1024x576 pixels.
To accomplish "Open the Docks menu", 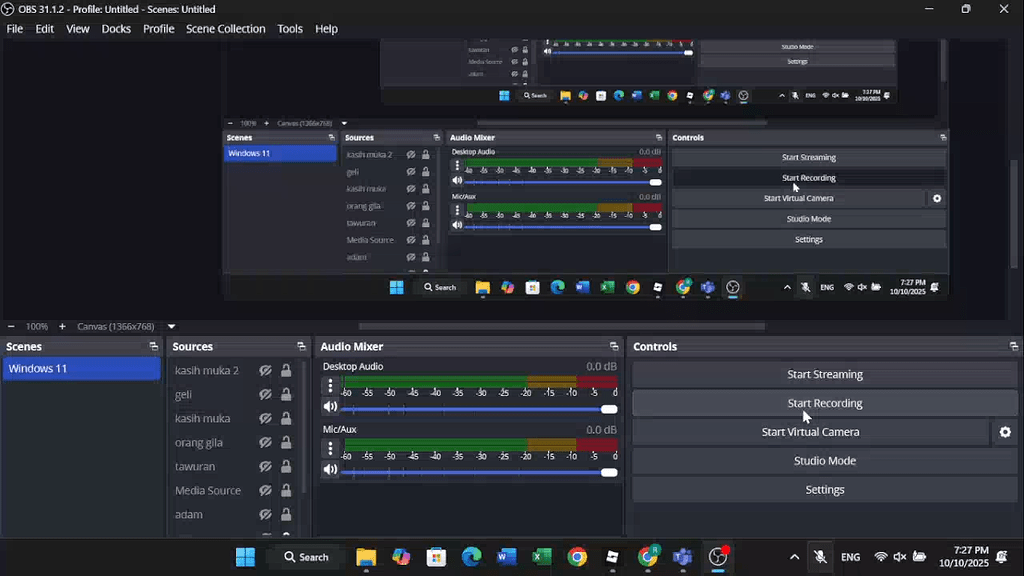I will coord(116,29).
